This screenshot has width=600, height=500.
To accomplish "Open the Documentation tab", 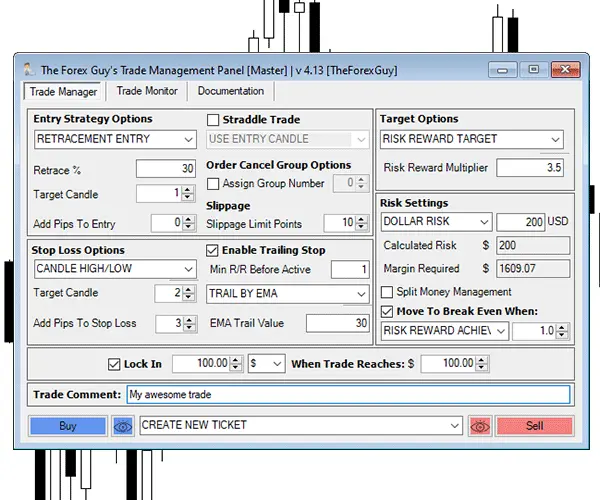I will pos(231,91).
